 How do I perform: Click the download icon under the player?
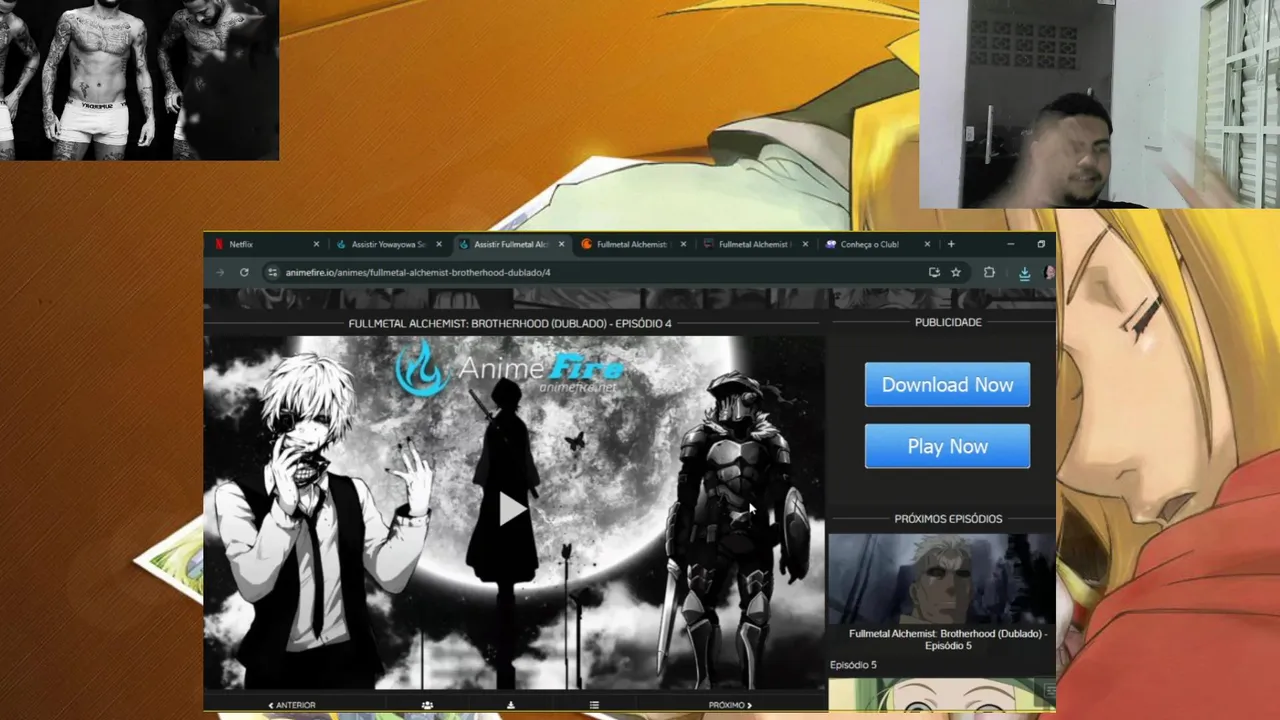point(511,705)
